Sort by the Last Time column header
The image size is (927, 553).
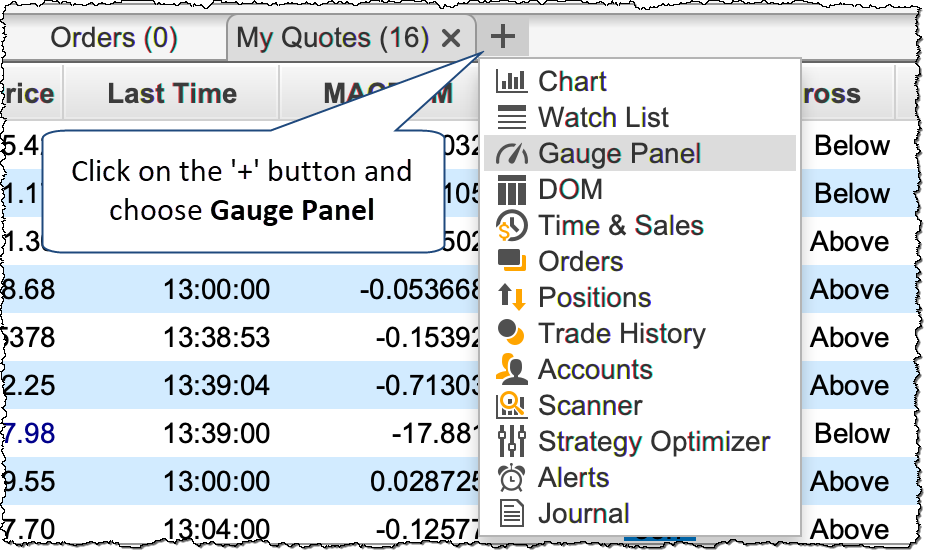[172, 94]
